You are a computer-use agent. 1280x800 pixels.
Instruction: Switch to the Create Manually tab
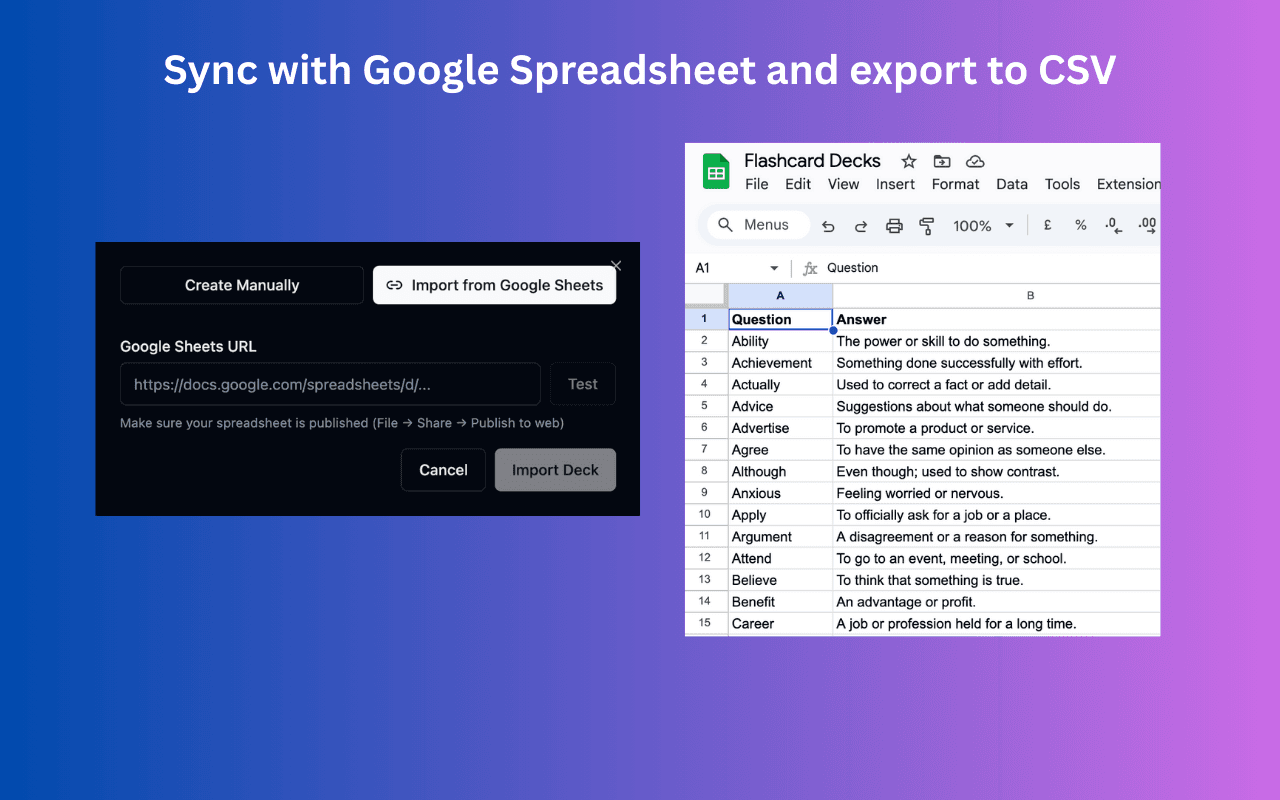(241, 285)
